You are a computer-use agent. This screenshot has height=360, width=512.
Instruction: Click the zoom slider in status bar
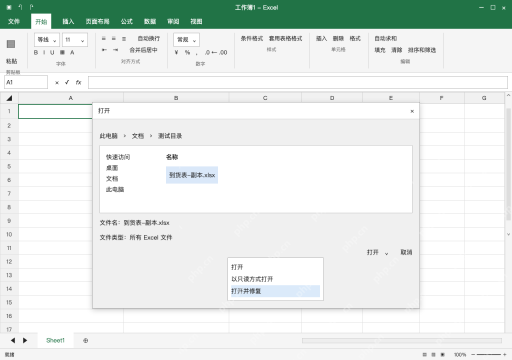pyautogui.click(x=489, y=355)
